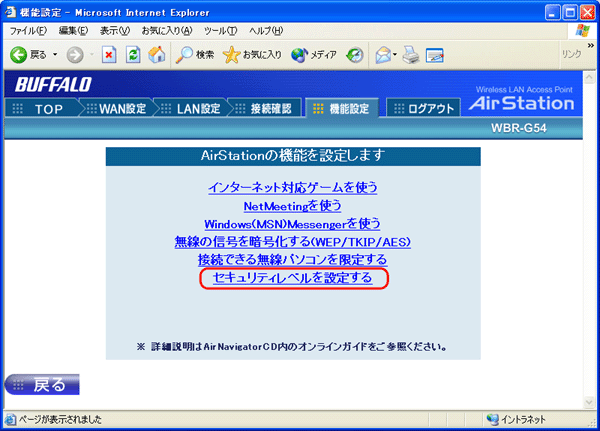Open 無線の信号を暗号化する(WEP/TKIP/AES) link

pos(293,242)
